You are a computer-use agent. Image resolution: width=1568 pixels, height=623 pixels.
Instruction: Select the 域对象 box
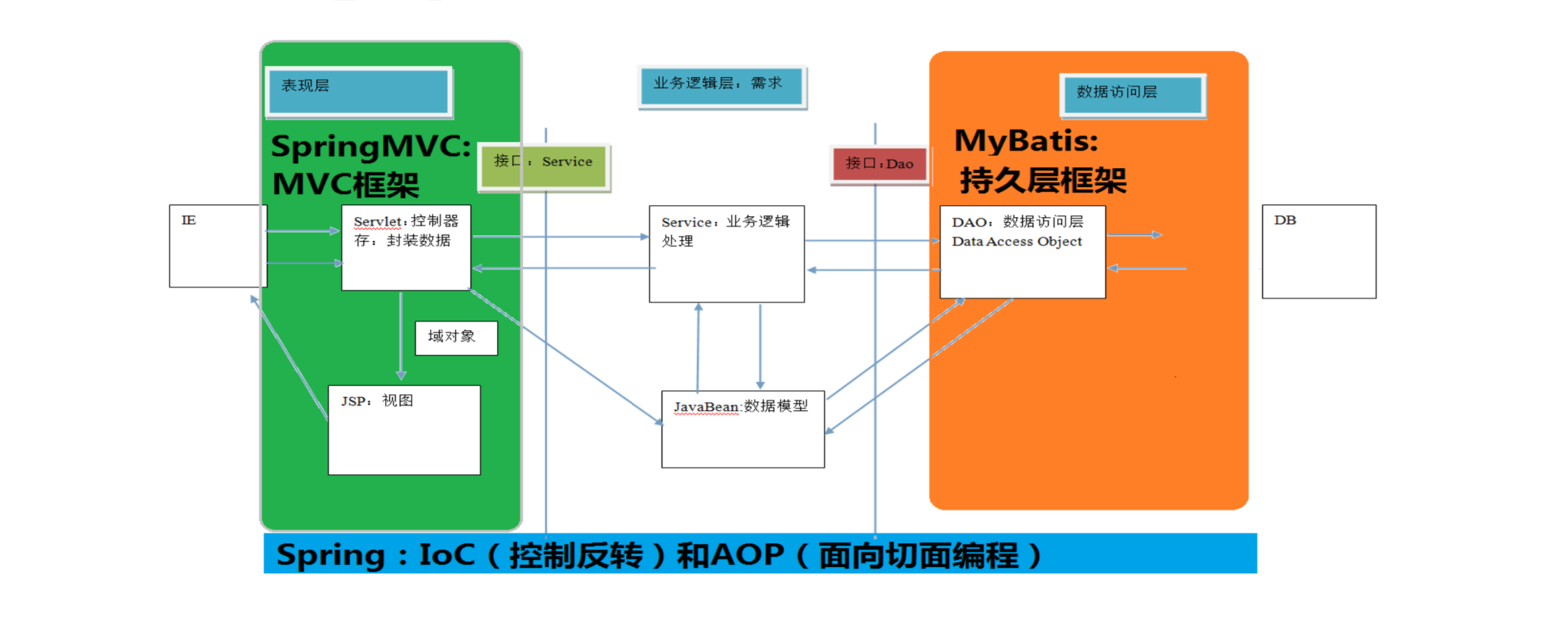[456, 338]
